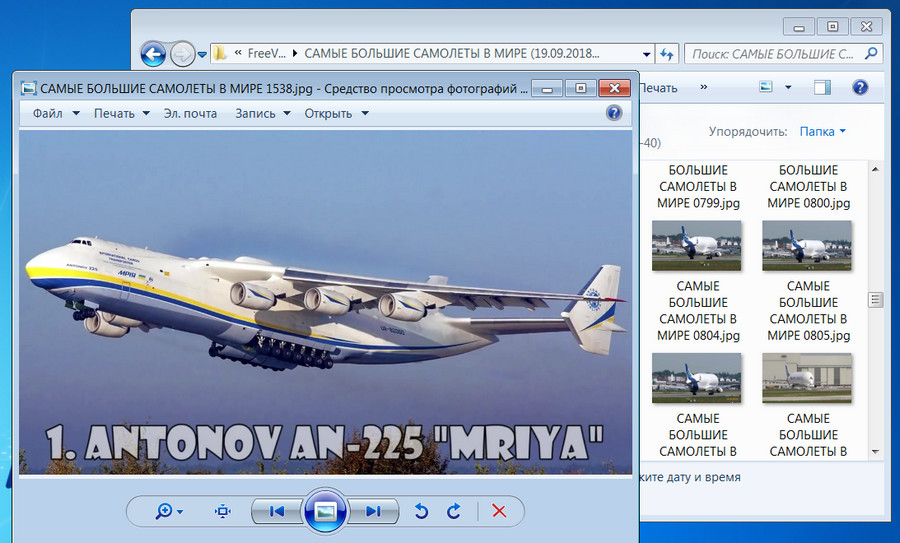Click the search magnifier icon
This screenshot has height=543, width=900.
871,53
